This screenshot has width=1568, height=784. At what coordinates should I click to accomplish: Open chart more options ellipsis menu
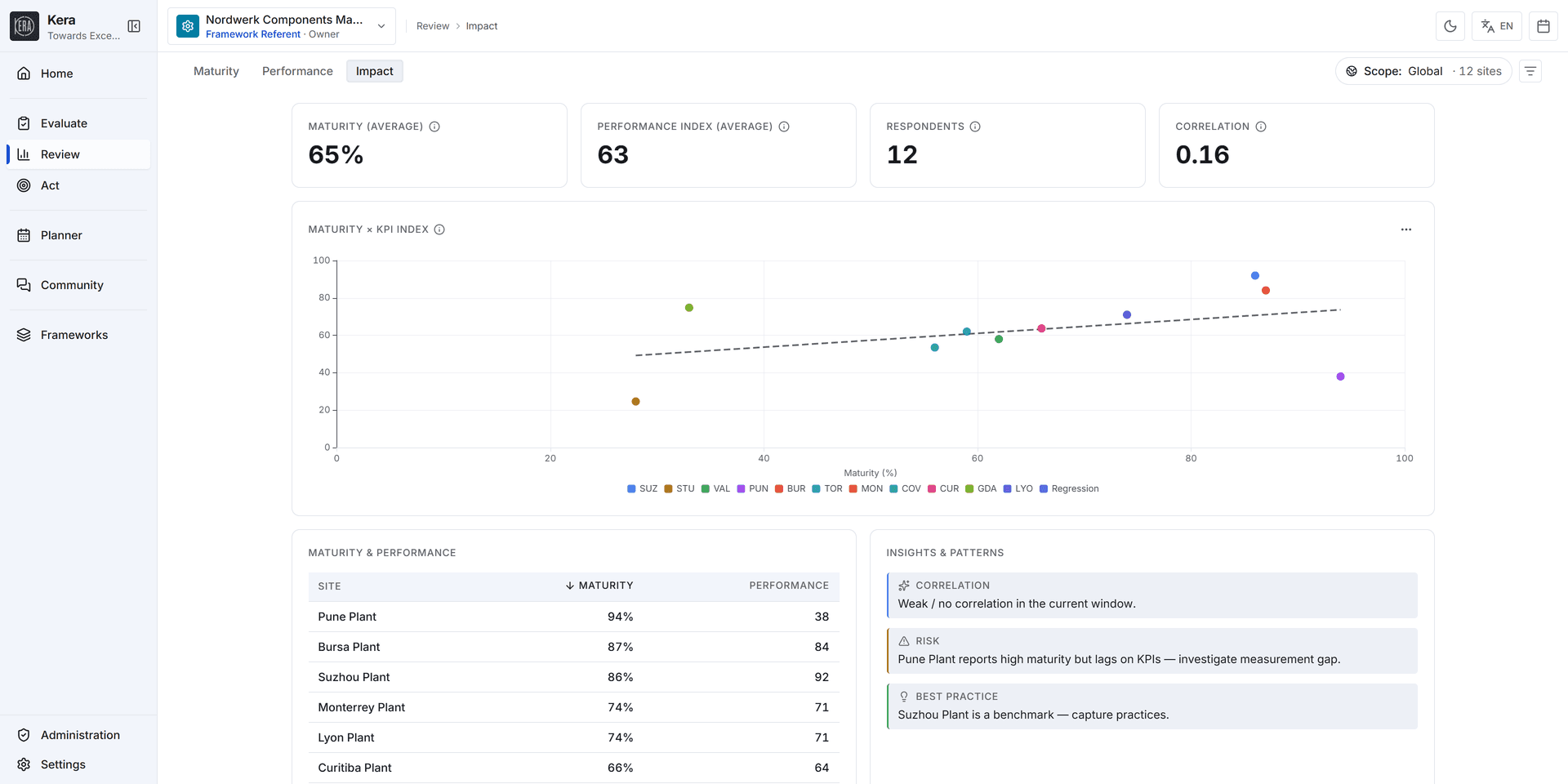(x=1406, y=229)
